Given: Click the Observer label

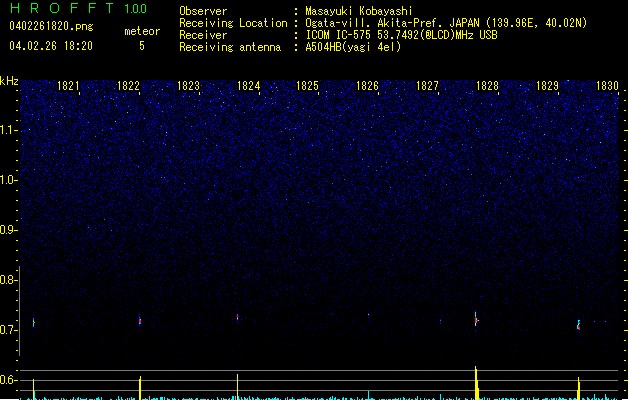Looking at the screenshot, I should [x=203, y=11].
